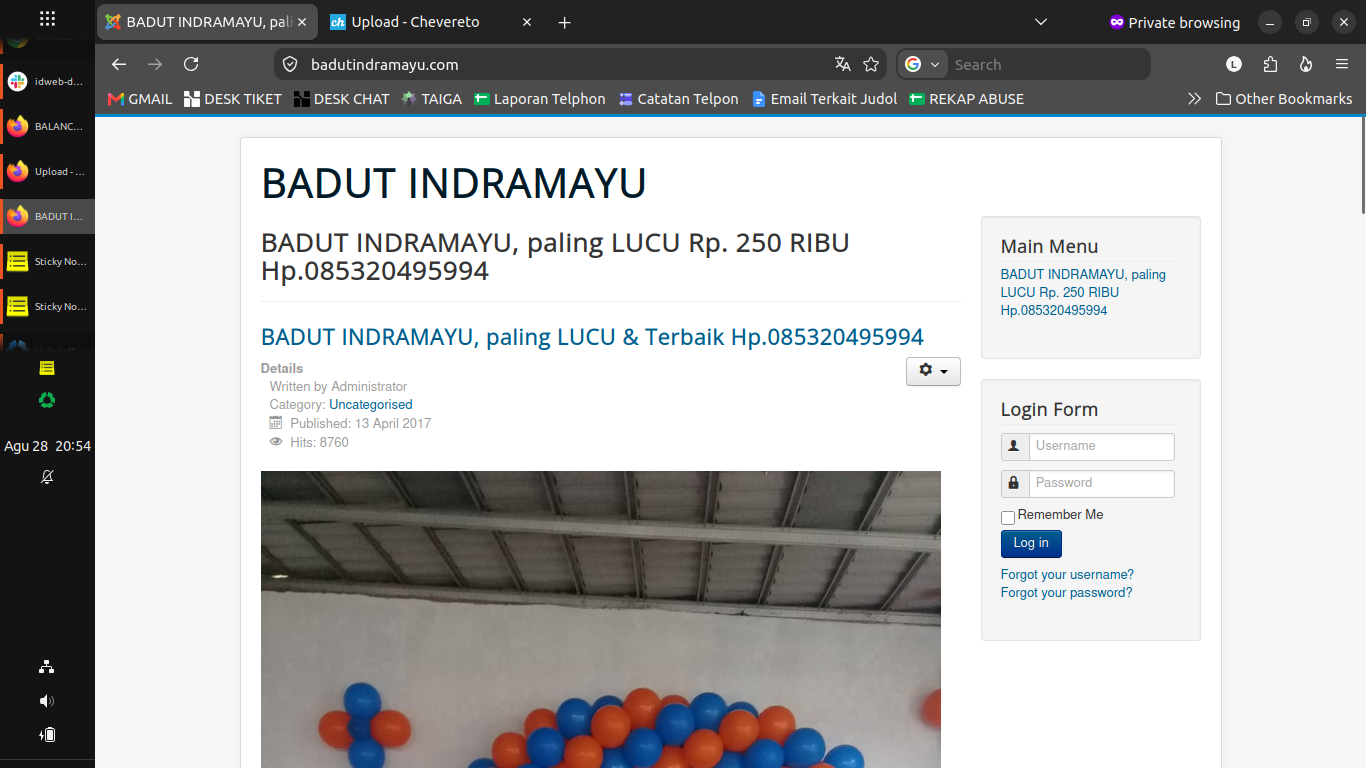Focus the Password input field
The width and height of the screenshot is (1366, 768).
tap(1101, 483)
